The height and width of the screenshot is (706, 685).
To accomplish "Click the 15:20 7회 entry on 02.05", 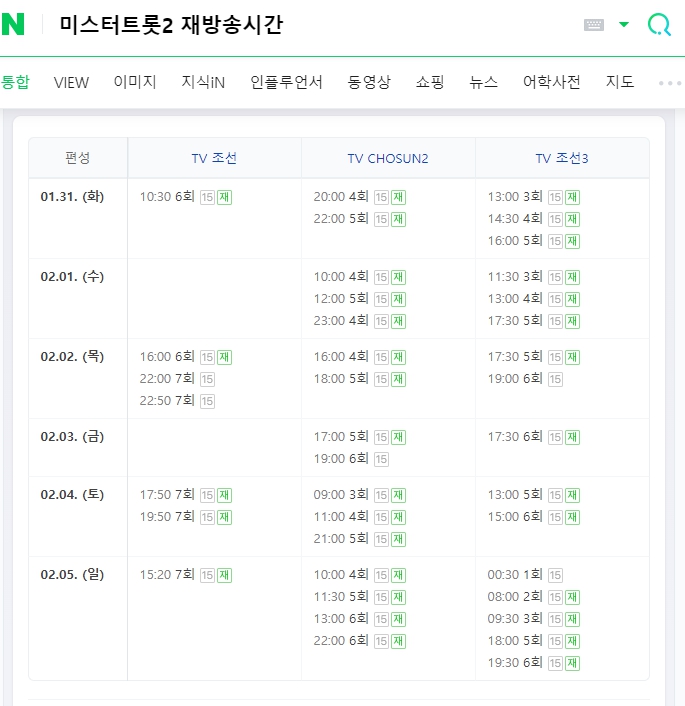I will point(167,575).
